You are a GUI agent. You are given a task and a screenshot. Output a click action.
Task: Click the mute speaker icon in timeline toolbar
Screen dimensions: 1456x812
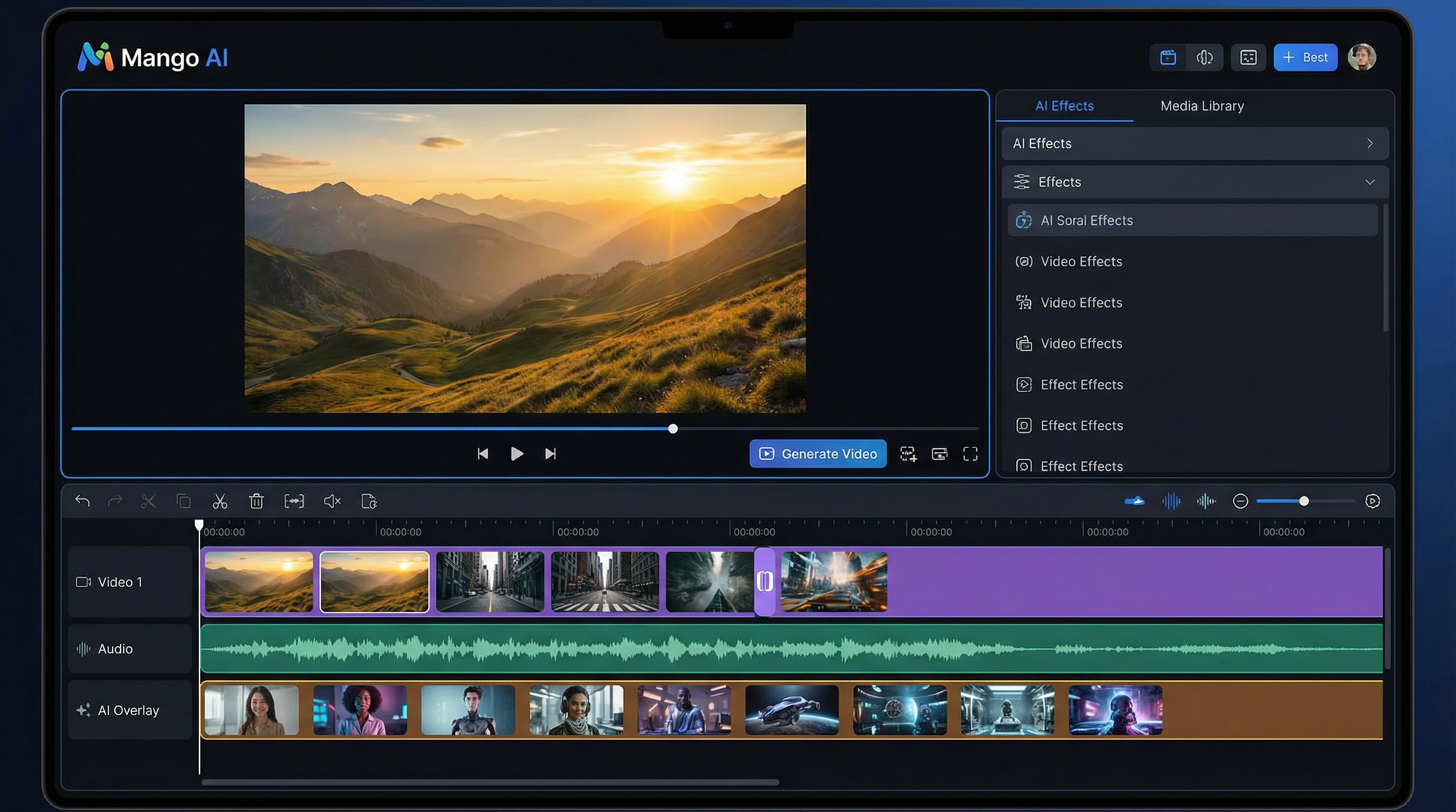(332, 501)
